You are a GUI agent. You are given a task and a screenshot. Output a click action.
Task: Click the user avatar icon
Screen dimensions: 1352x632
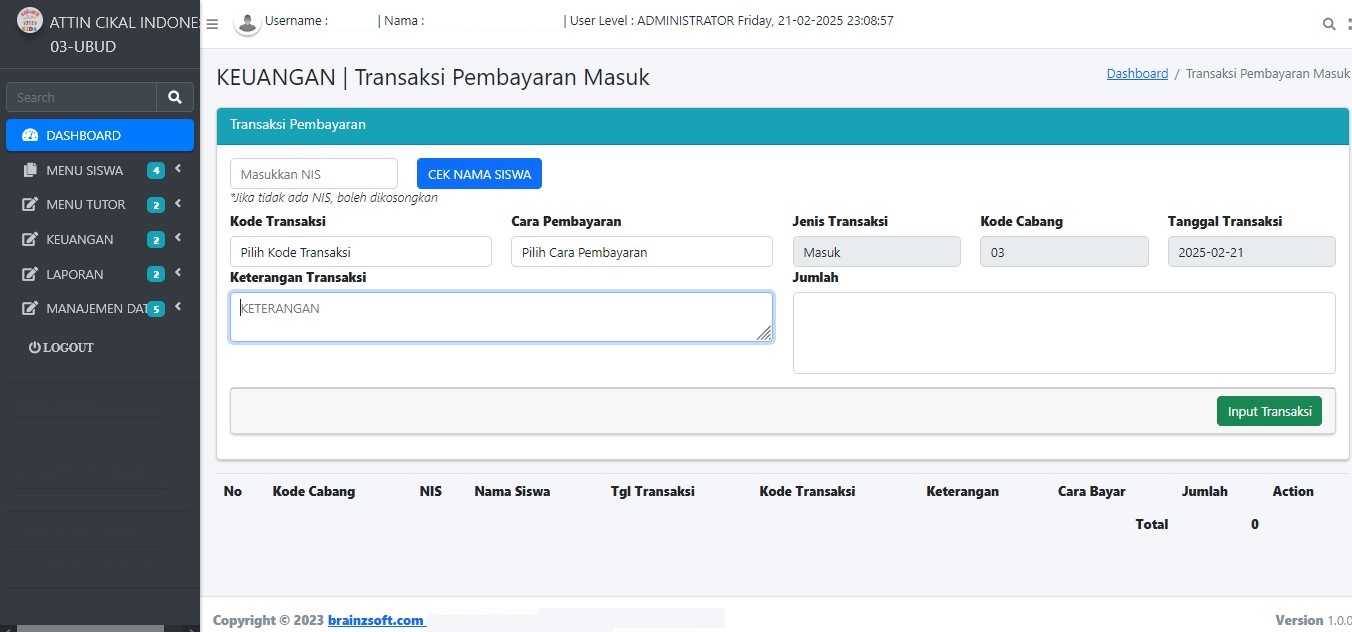point(247,22)
